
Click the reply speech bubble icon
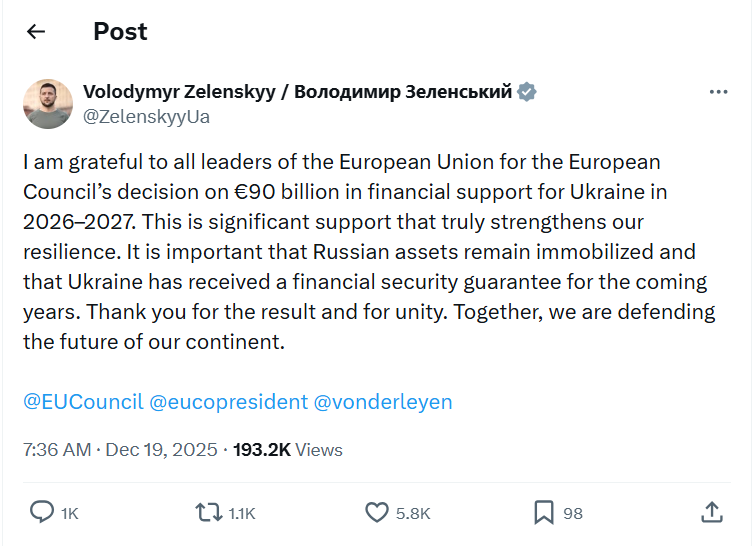[x=42, y=512]
